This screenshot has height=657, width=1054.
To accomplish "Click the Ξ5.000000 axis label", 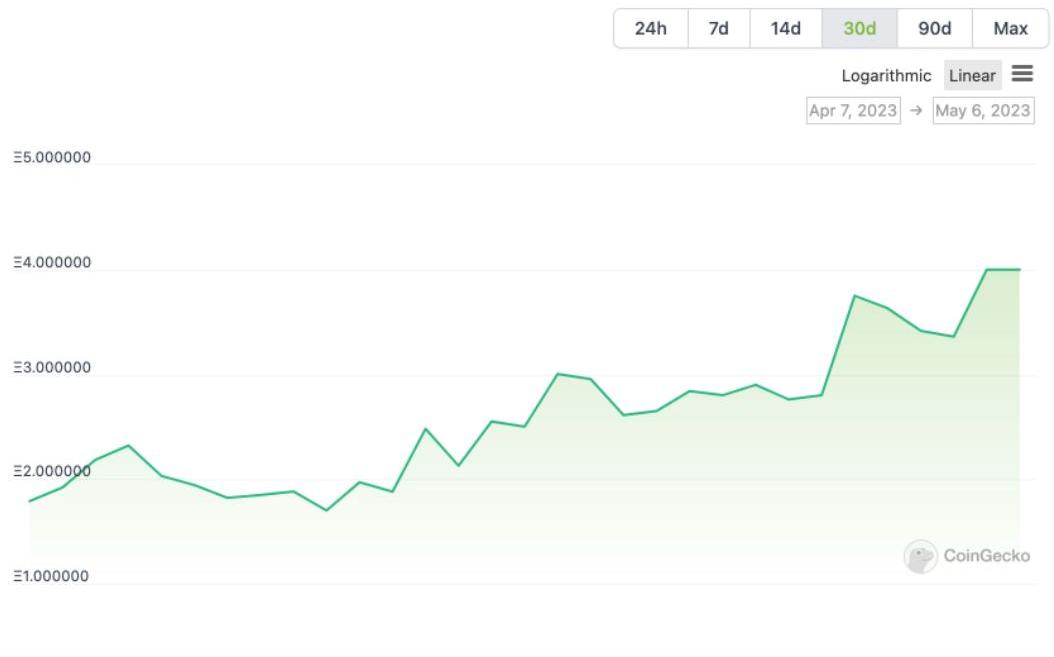I will point(52,158).
